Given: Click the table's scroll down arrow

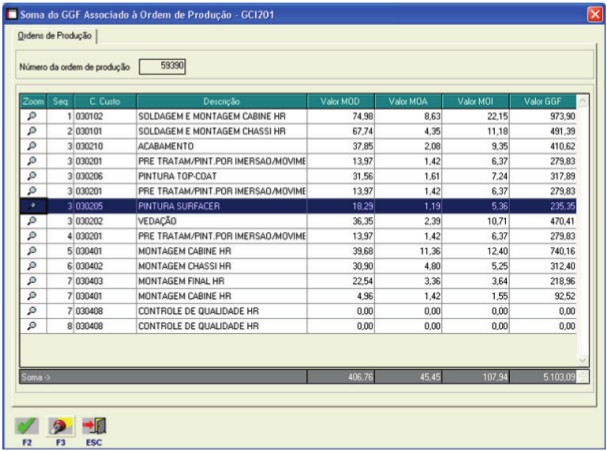Looking at the screenshot, I should (x=583, y=360).
